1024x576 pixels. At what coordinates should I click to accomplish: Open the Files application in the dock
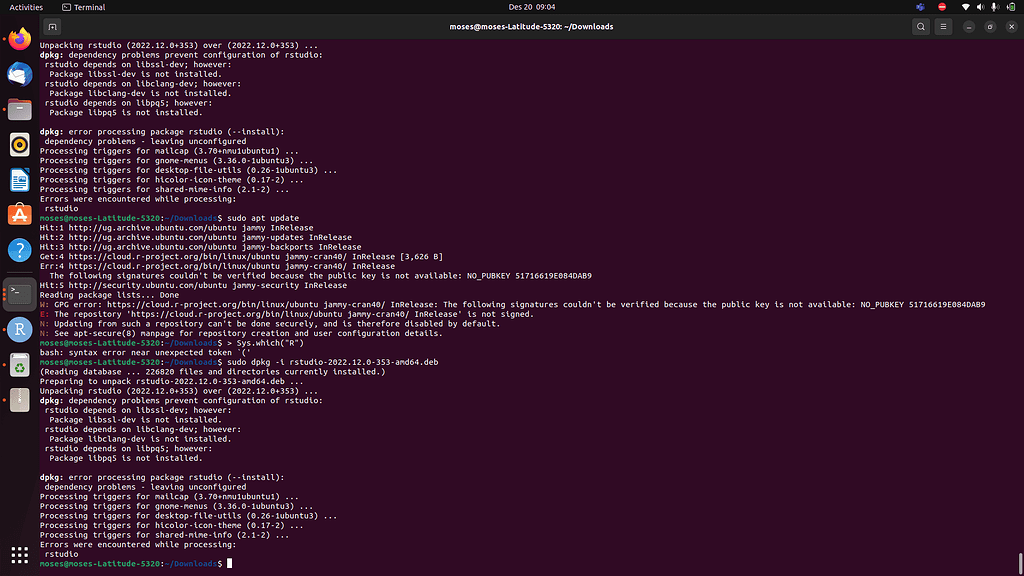coord(19,110)
